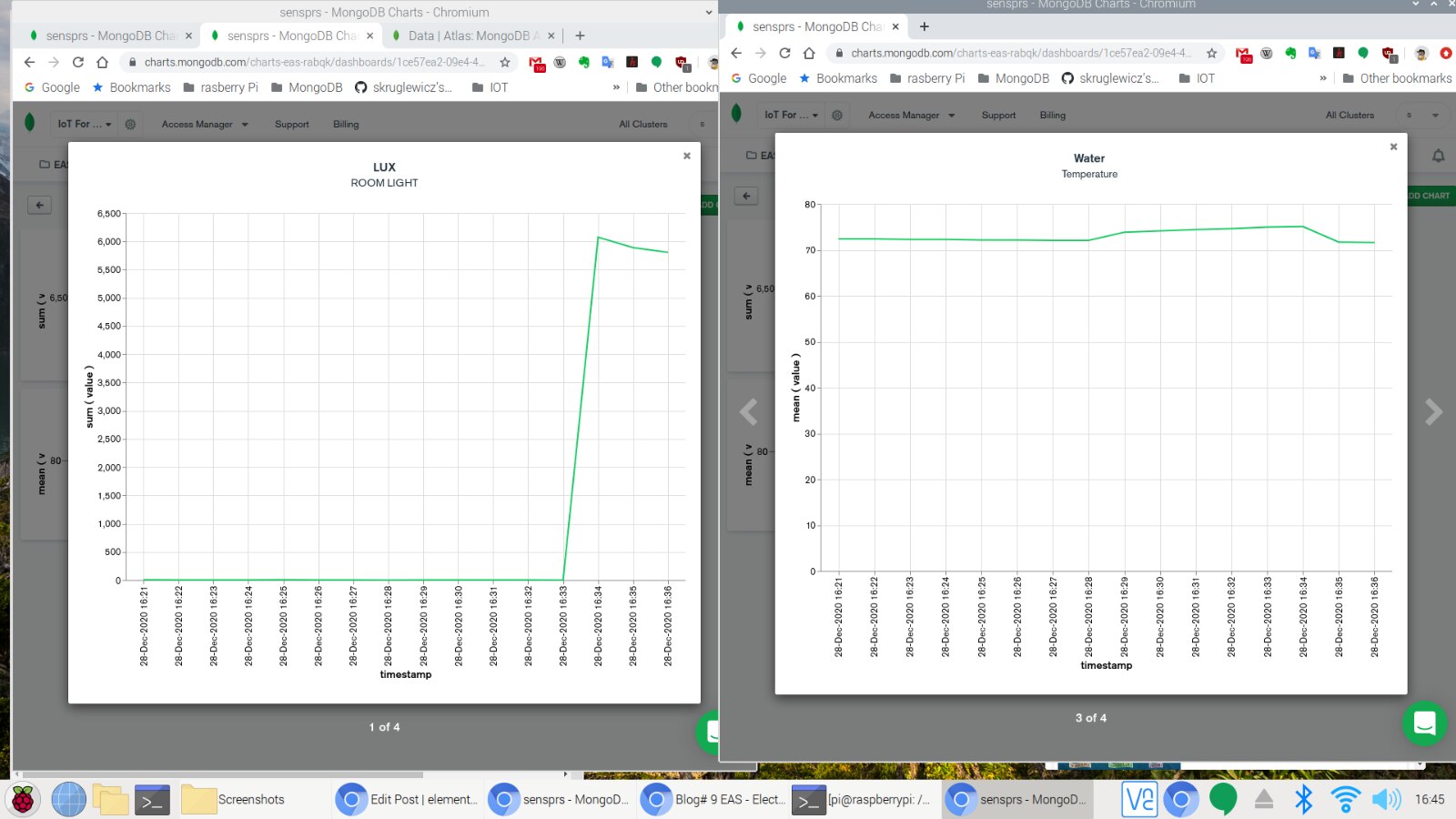1456x819 pixels.
Task: Close the Water Temperature chart popup
Action: tap(1393, 147)
